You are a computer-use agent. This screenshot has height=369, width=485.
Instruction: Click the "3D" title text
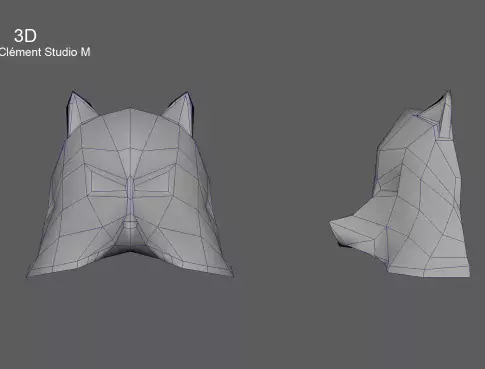pyautogui.click(x=25, y=36)
